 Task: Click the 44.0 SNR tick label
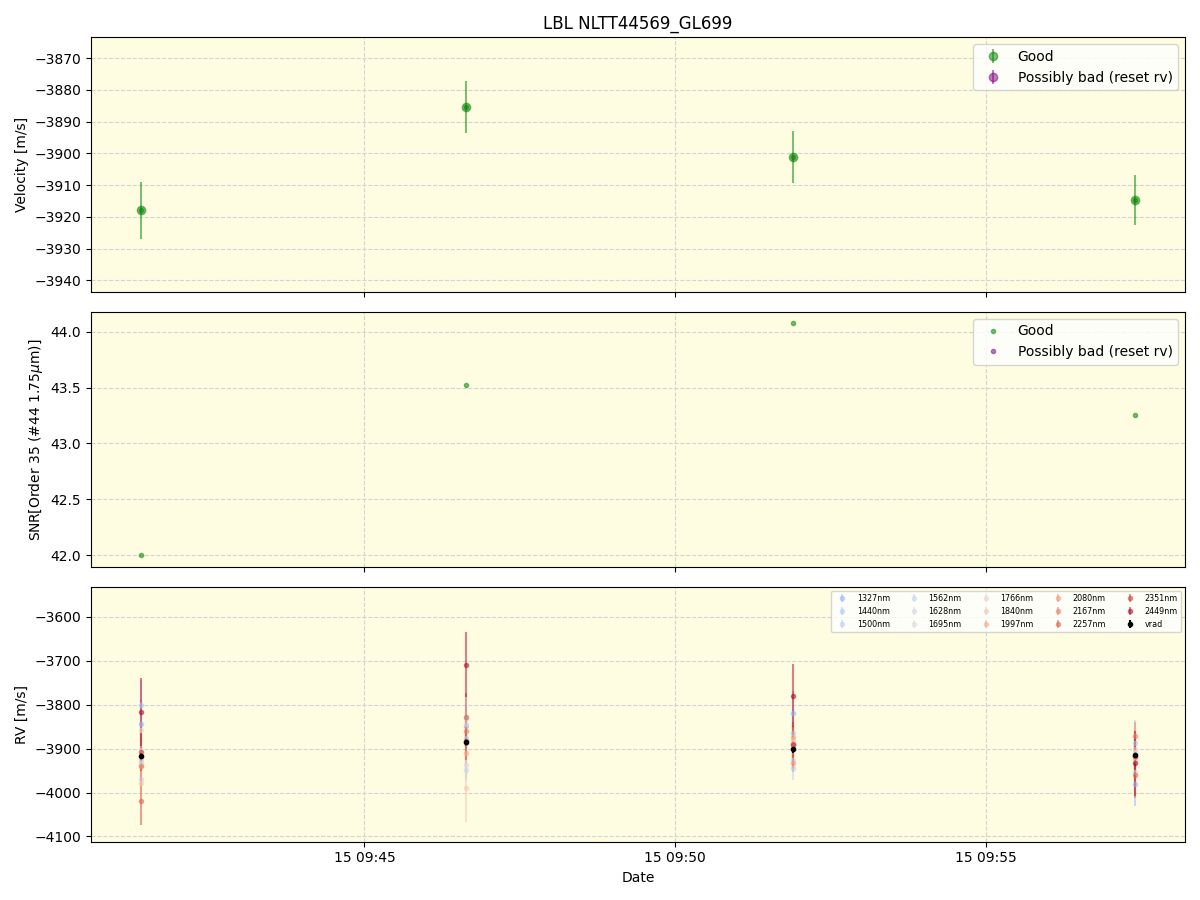[68, 332]
